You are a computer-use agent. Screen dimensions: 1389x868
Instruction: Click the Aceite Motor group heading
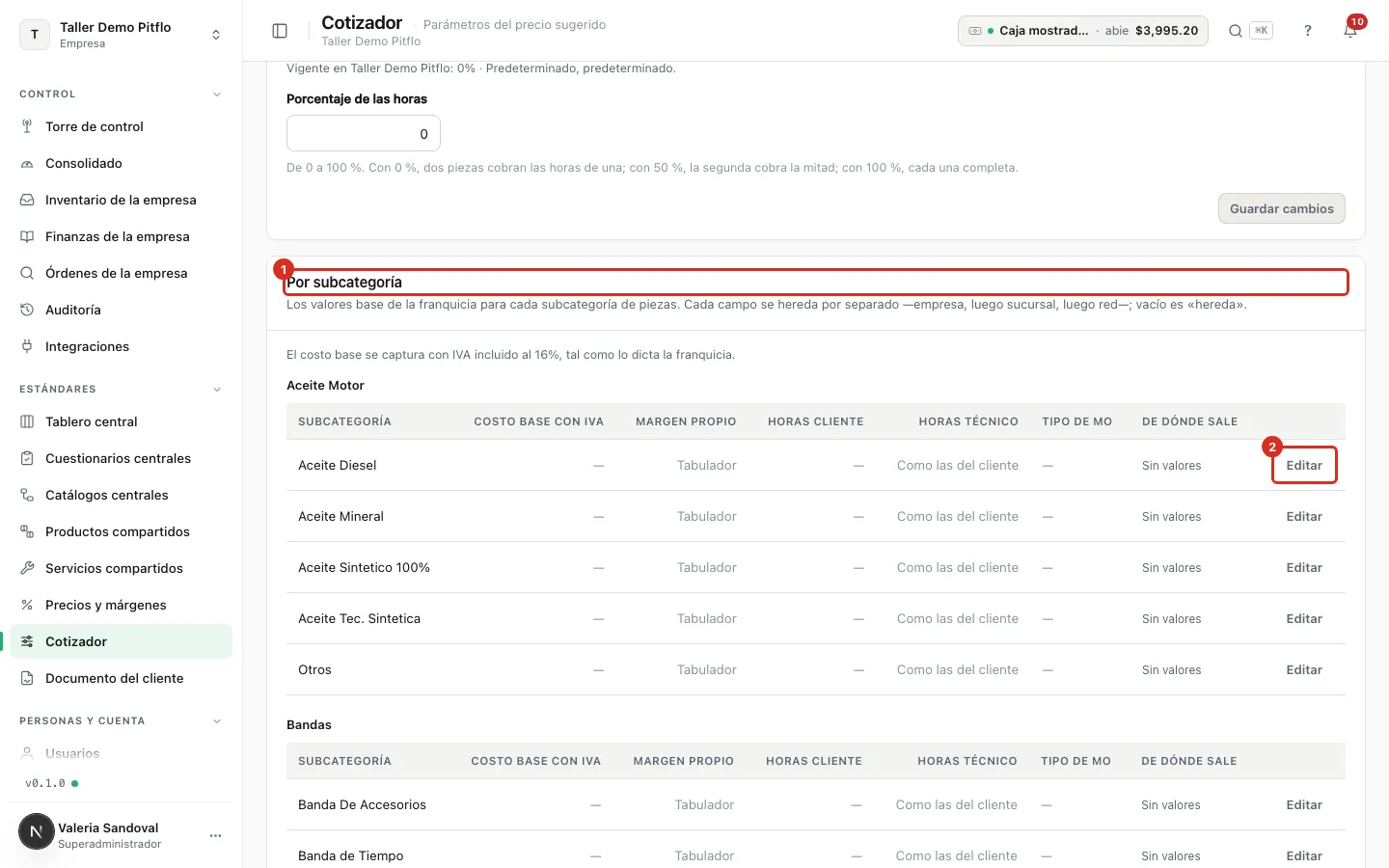click(325, 385)
